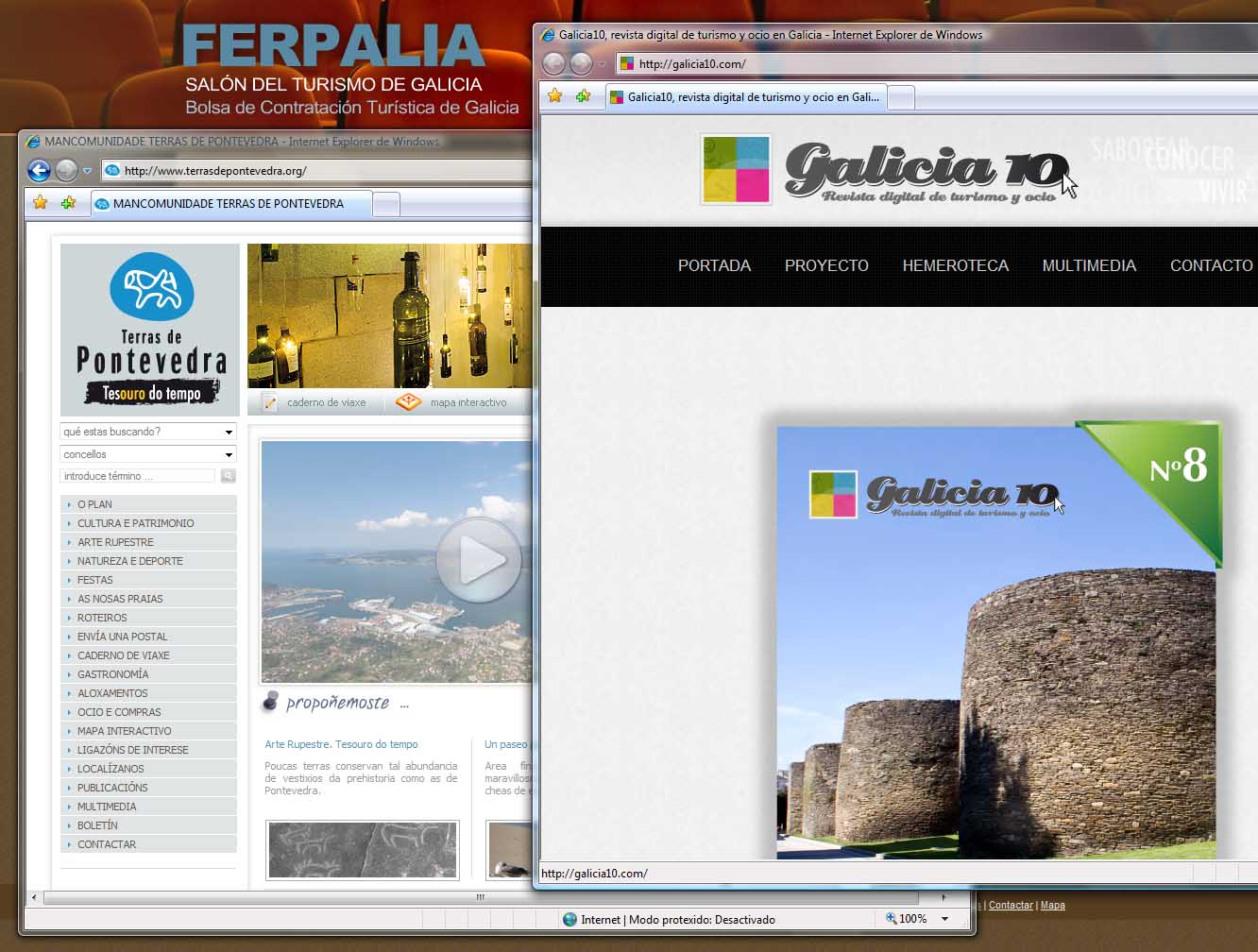
Task: Click Add to Favorites icon in Galicia10 window
Action: click(x=584, y=96)
